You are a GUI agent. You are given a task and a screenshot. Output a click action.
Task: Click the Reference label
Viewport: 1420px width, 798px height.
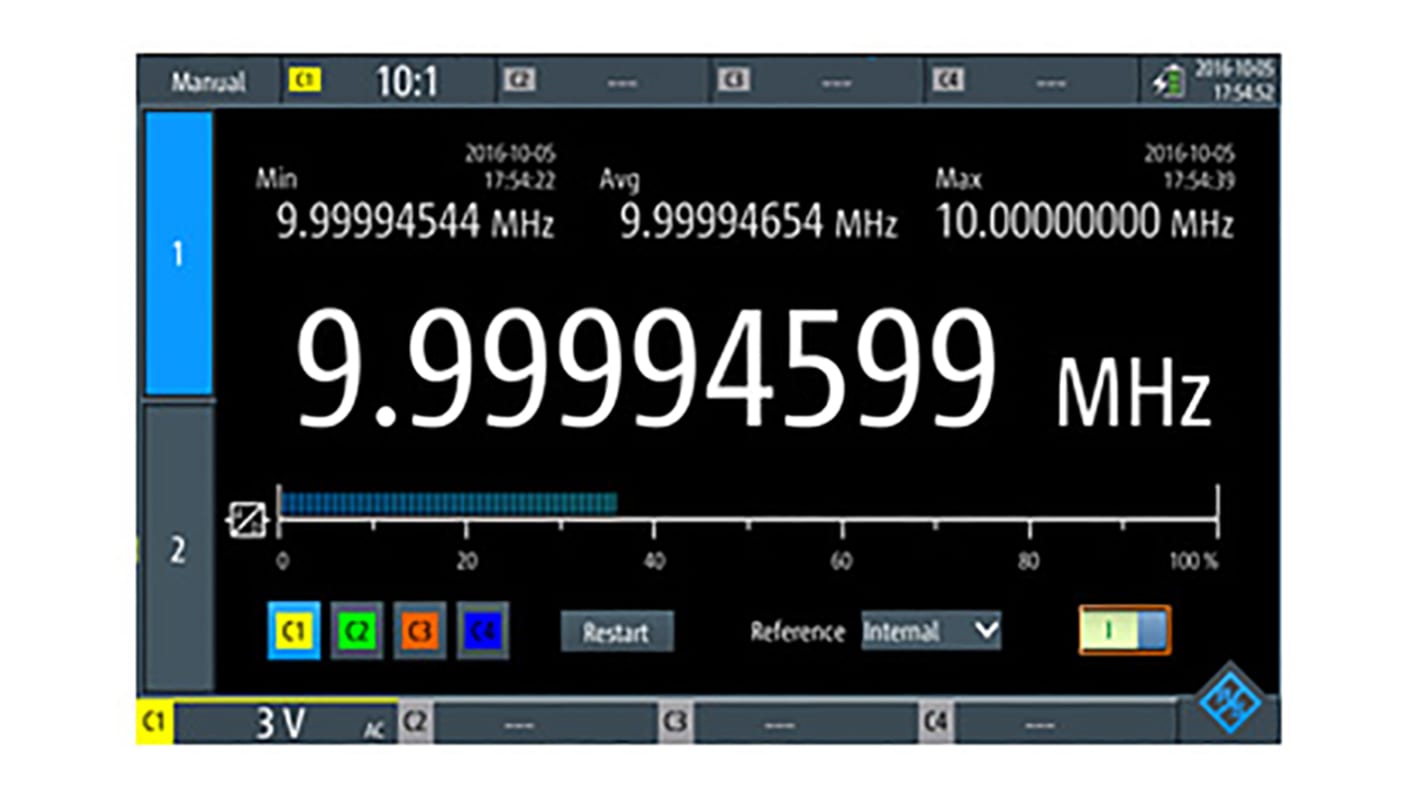tap(797, 632)
